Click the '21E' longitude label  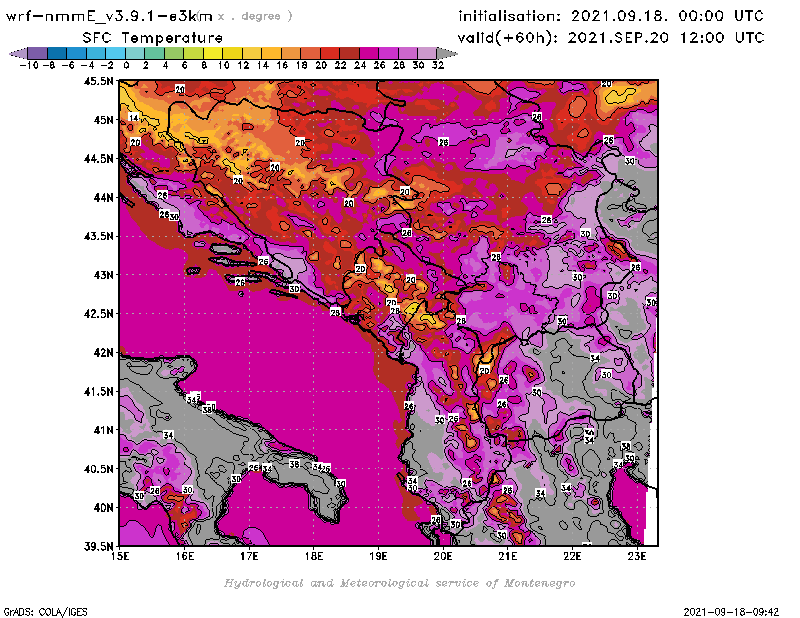(507, 556)
